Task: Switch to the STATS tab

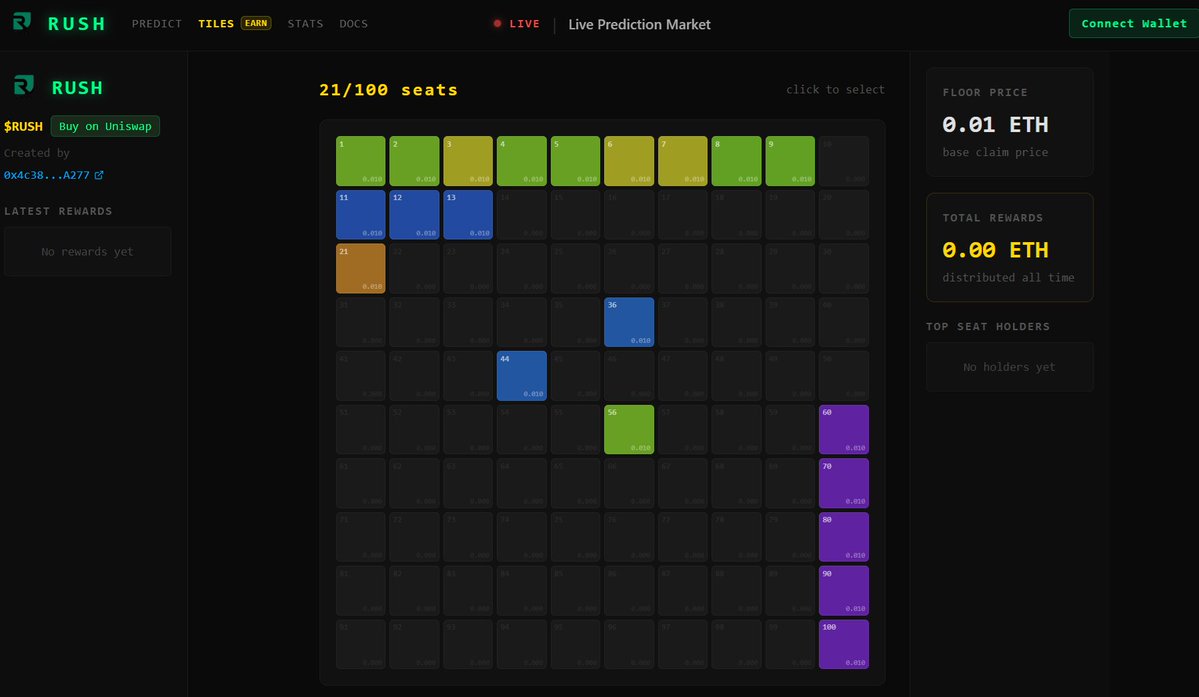Action: (x=305, y=24)
